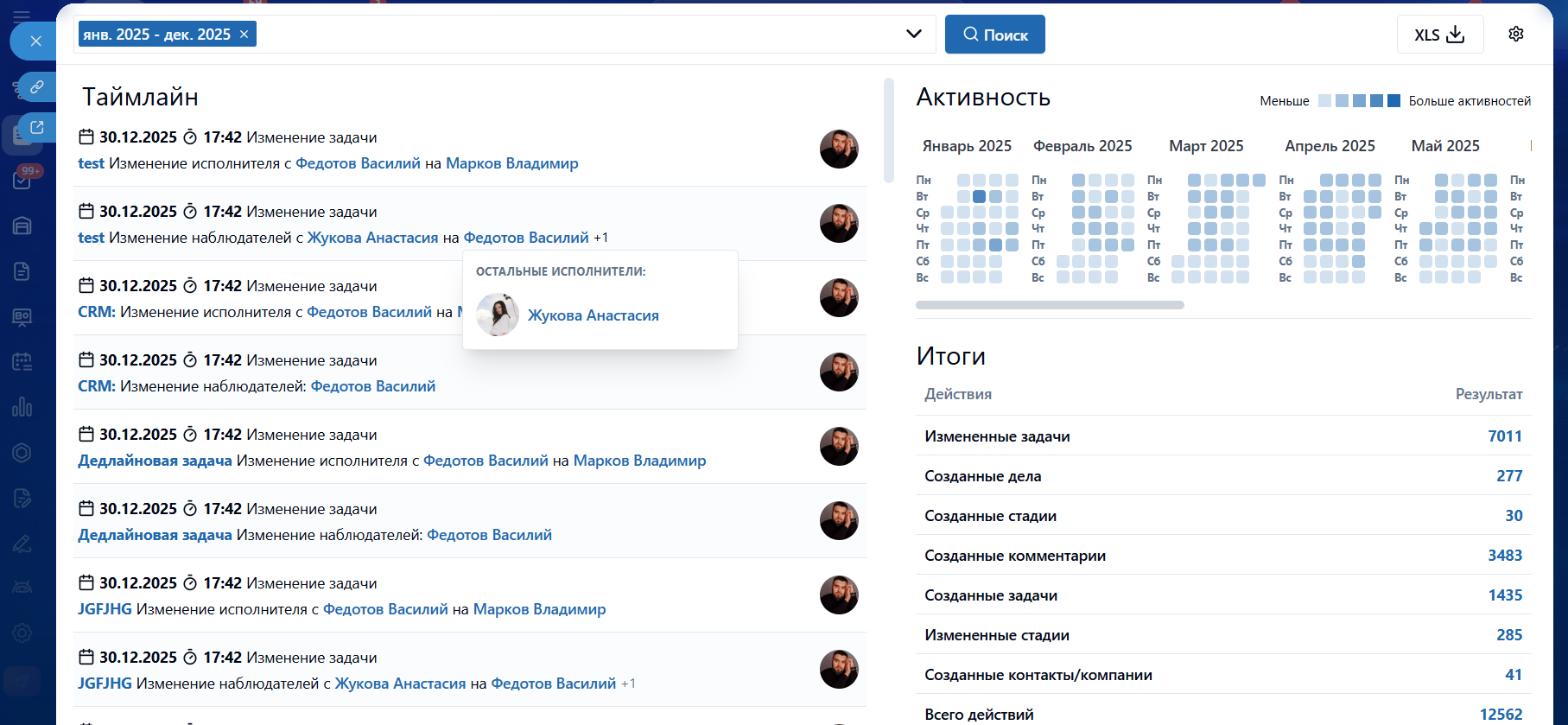Viewport: 1568px width, 725px height.
Task: Click the +1 indicator on the JGFJHG observers entry
Action: (x=628, y=684)
